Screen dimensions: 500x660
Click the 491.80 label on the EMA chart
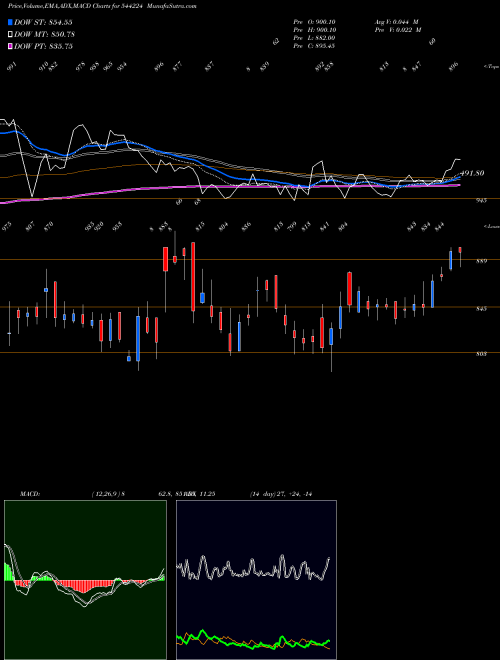(x=472, y=173)
